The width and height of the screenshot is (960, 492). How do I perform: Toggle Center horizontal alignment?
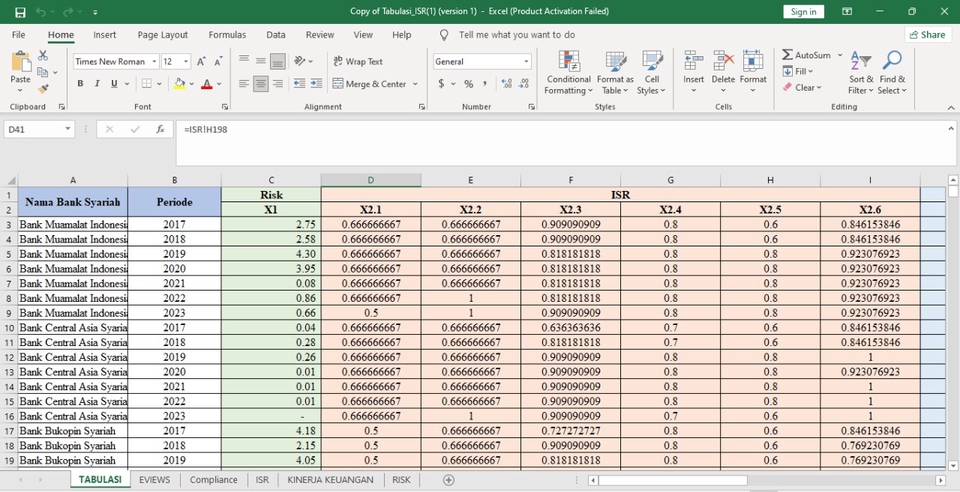click(x=261, y=84)
